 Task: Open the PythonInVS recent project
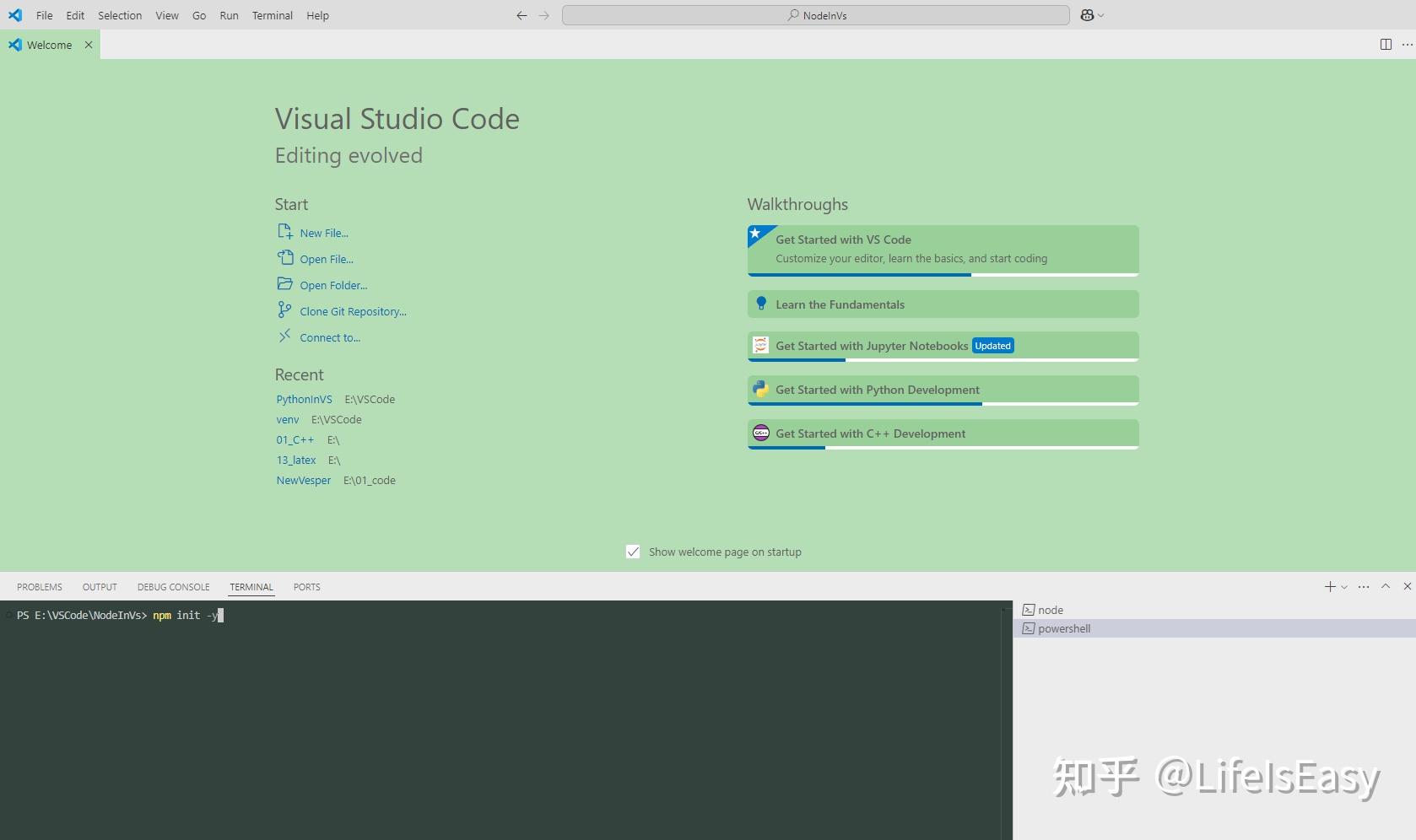304,399
